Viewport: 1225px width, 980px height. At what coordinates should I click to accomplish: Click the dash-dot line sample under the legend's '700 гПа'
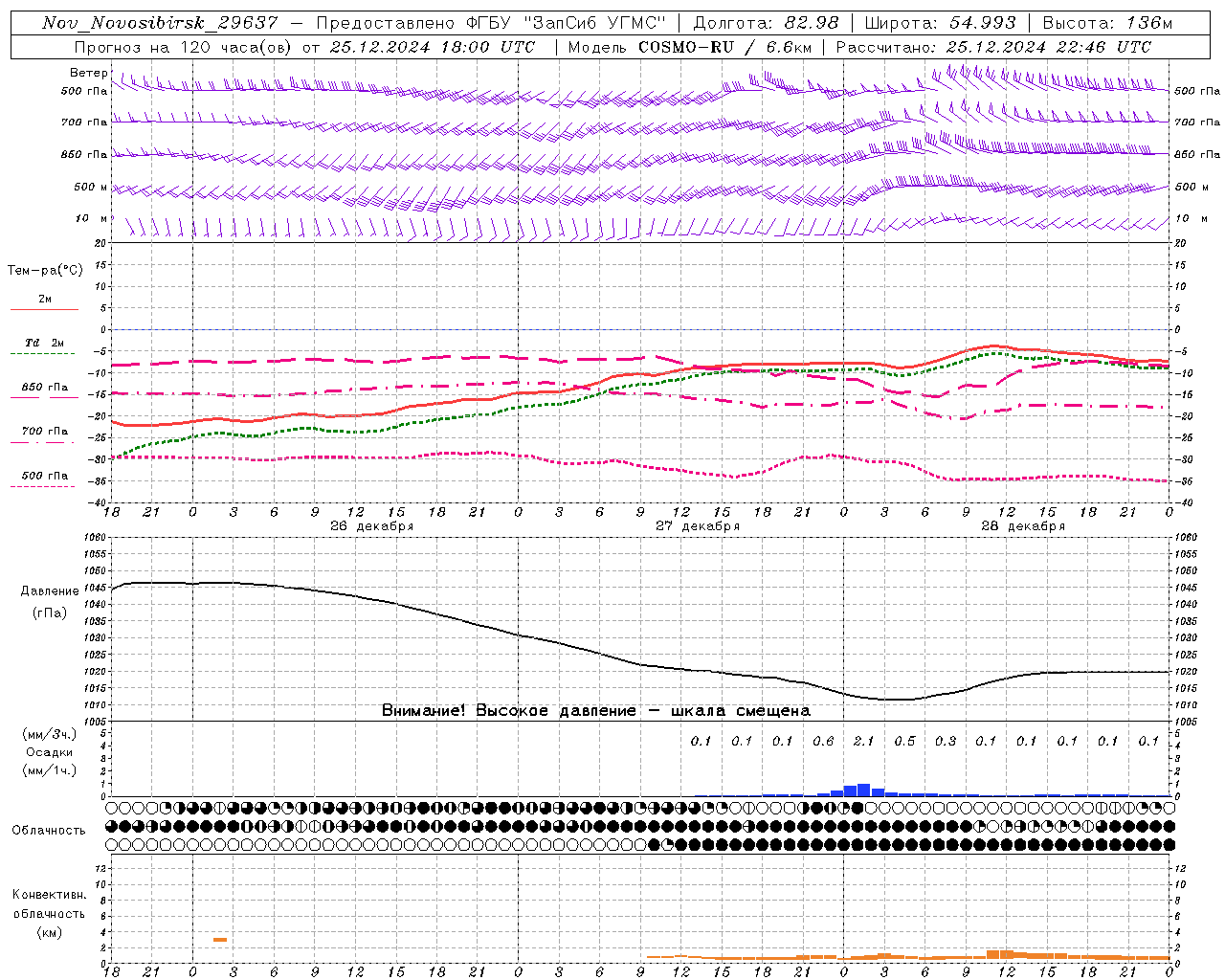click(43, 442)
